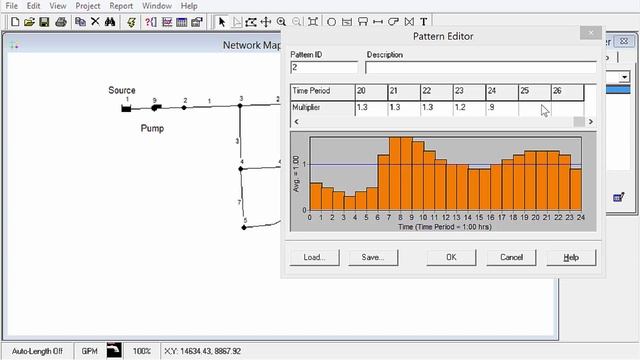Select the reservoir node on Network Map
This screenshot has width=640, height=360.
coord(126,108)
